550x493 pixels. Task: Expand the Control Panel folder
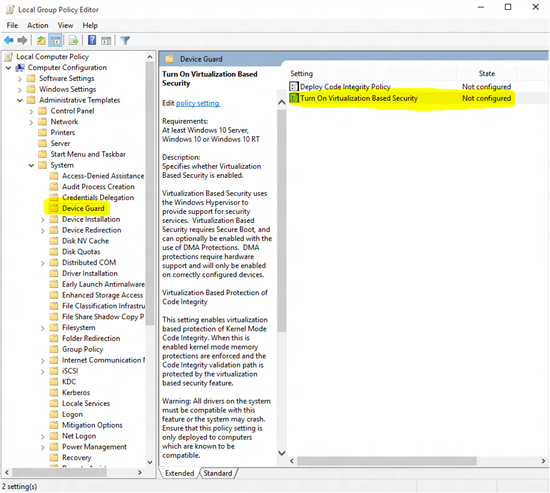[31, 112]
